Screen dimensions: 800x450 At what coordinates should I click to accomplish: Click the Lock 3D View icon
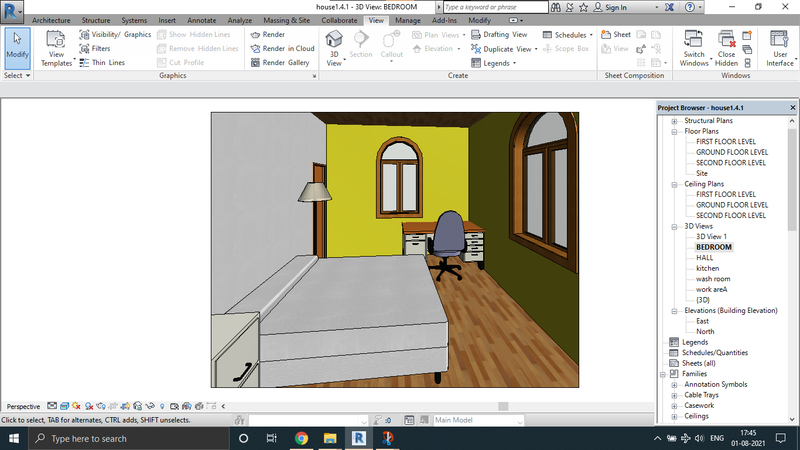pos(138,406)
